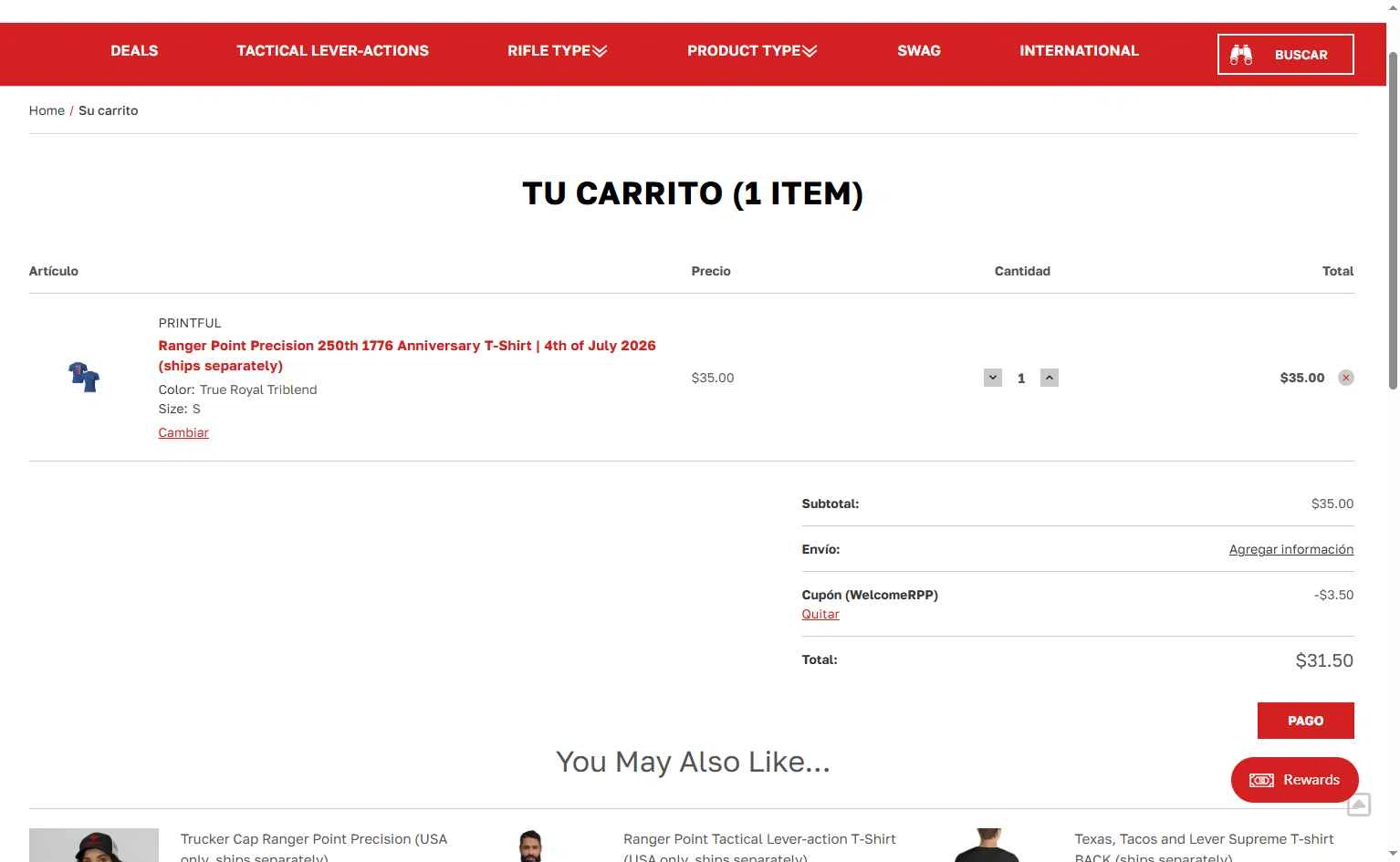Open the Deals menu item
The width and height of the screenshot is (1400, 862).
(134, 51)
